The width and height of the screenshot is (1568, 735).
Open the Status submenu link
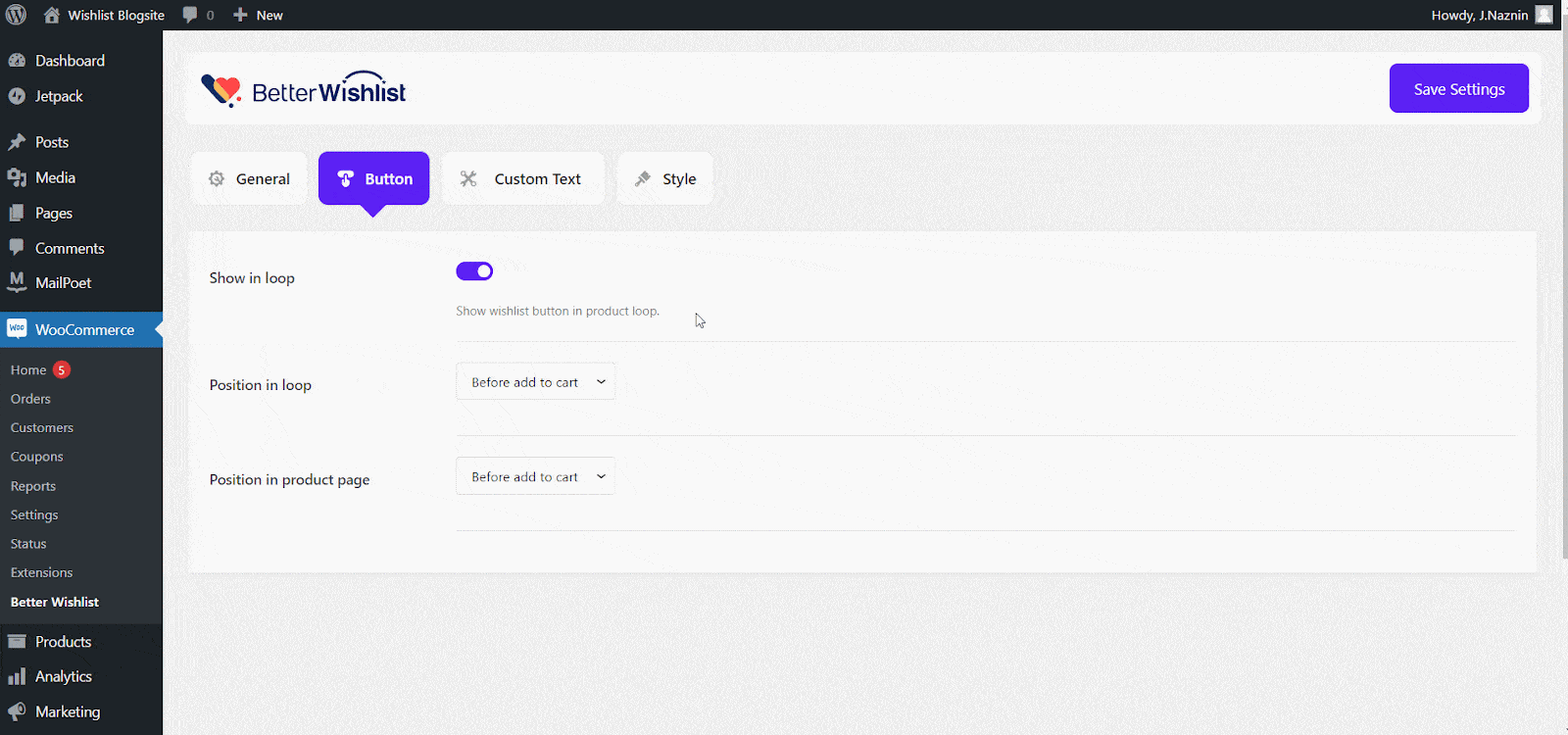coord(28,544)
